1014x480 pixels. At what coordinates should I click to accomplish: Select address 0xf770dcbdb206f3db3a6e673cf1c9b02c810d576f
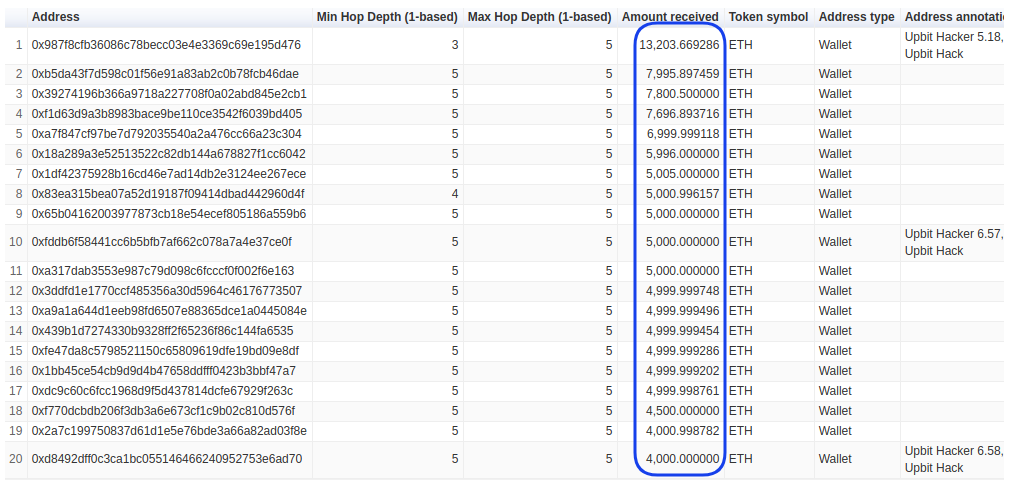(x=163, y=411)
